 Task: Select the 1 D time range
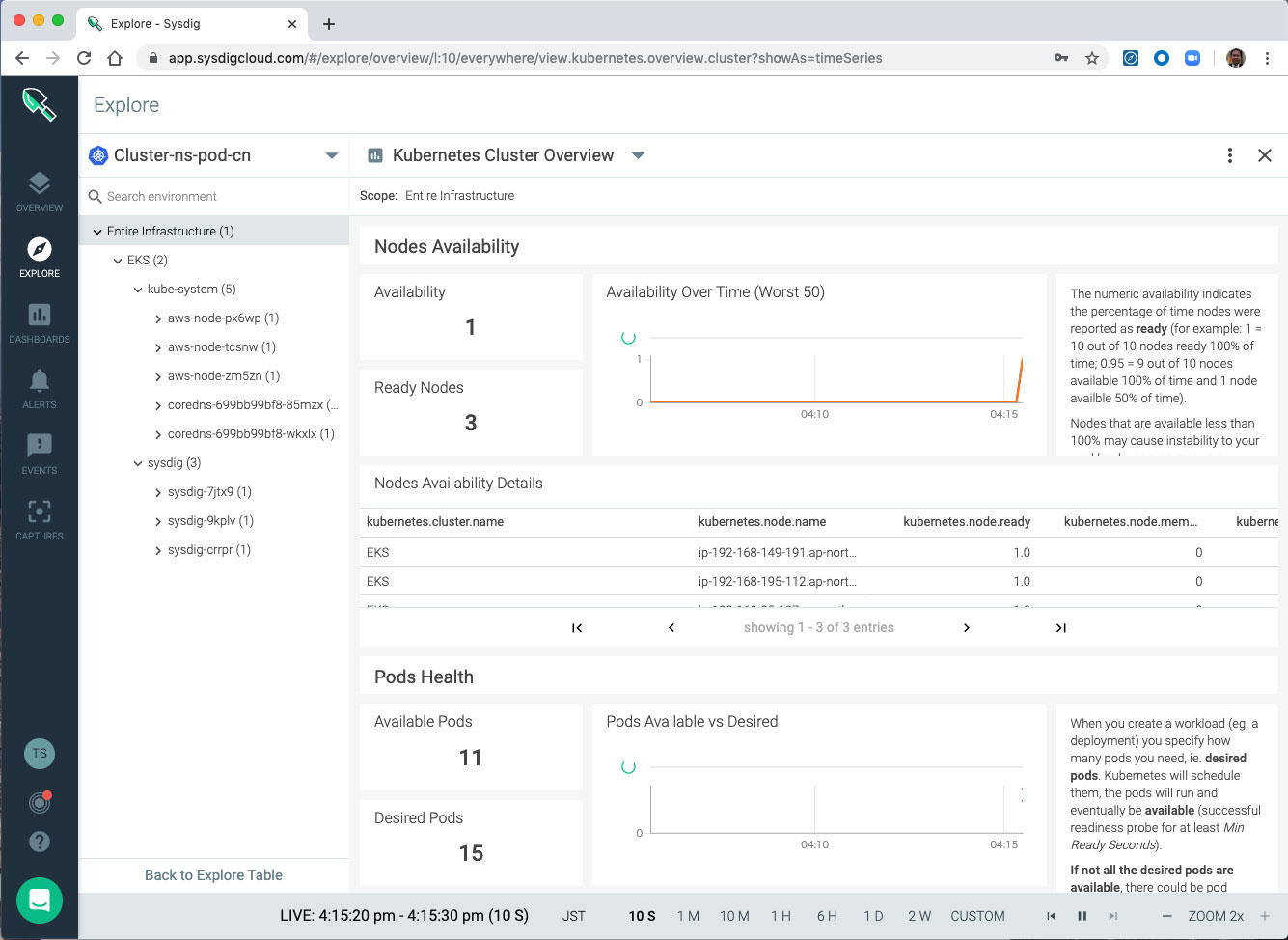pos(873,916)
